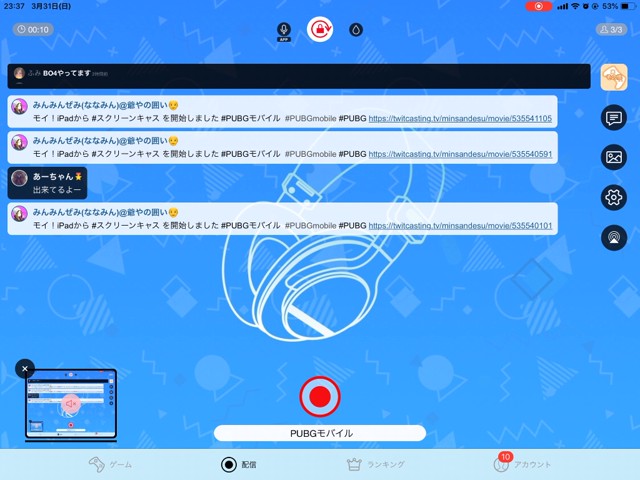The height and width of the screenshot is (480, 640).
Task: Tap #スクリーンキャス hashtag in comment with link 535540591
Action: click(x=126, y=154)
